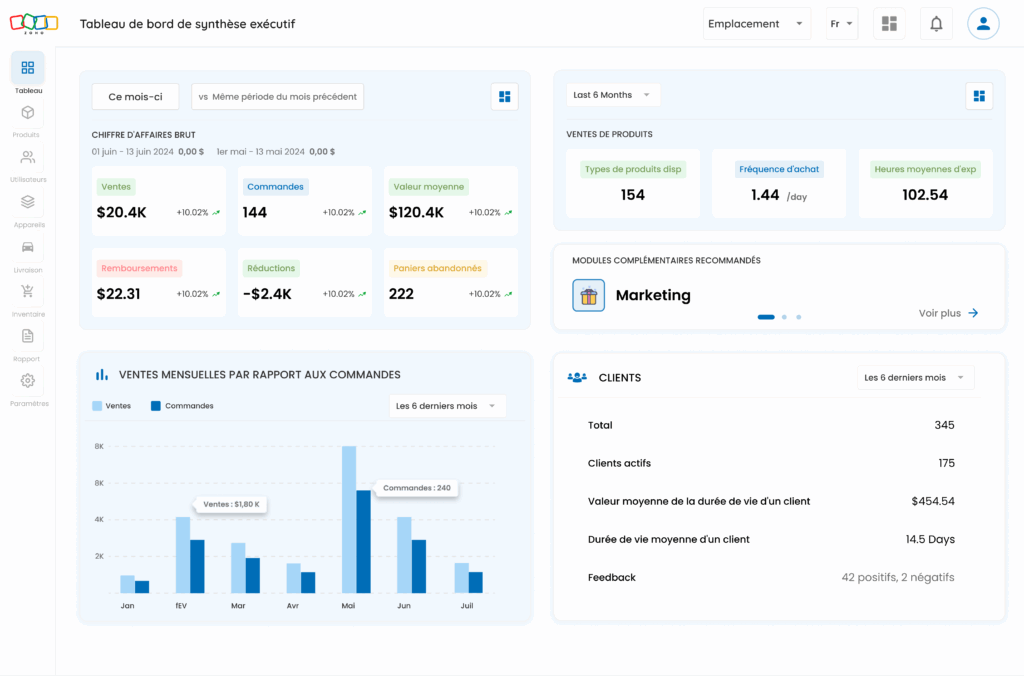Click the lifetime value $454.54
1024x676 pixels.
coord(933,501)
